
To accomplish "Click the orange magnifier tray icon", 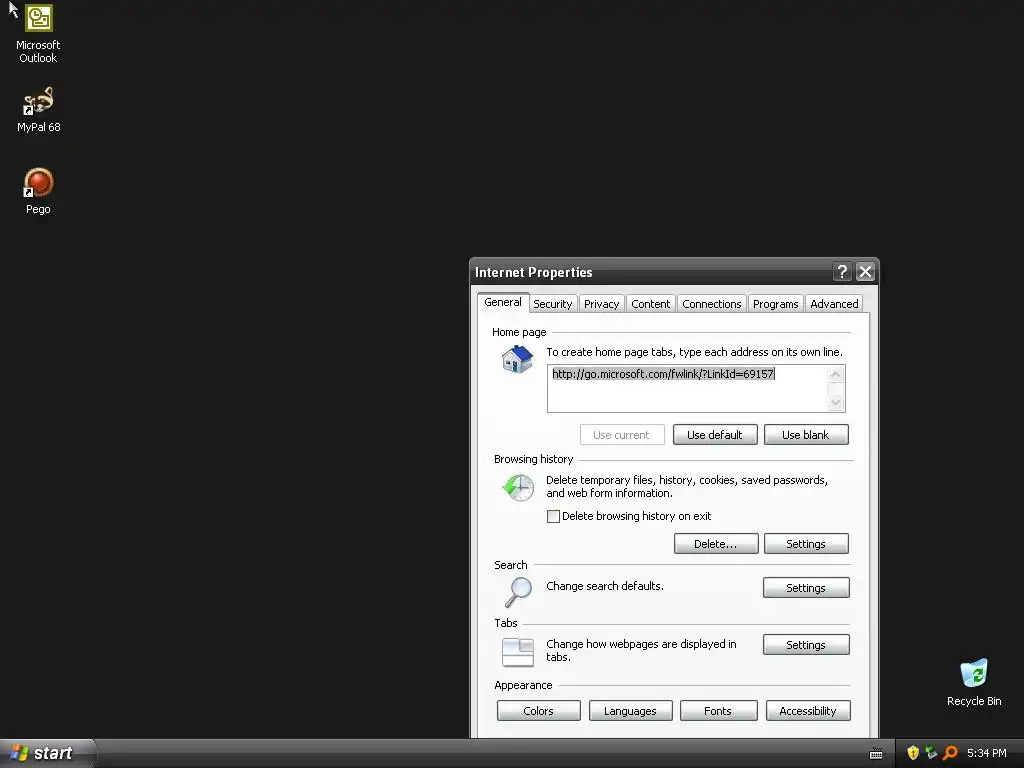I will pos(950,753).
